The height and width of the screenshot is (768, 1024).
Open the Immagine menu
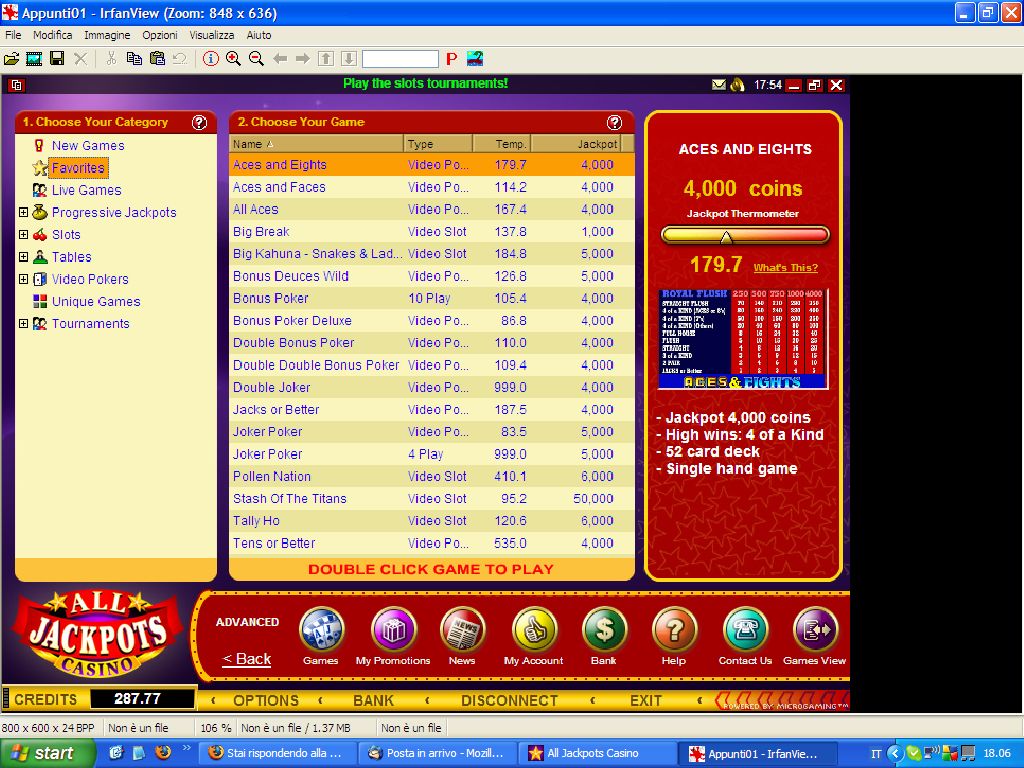107,35
